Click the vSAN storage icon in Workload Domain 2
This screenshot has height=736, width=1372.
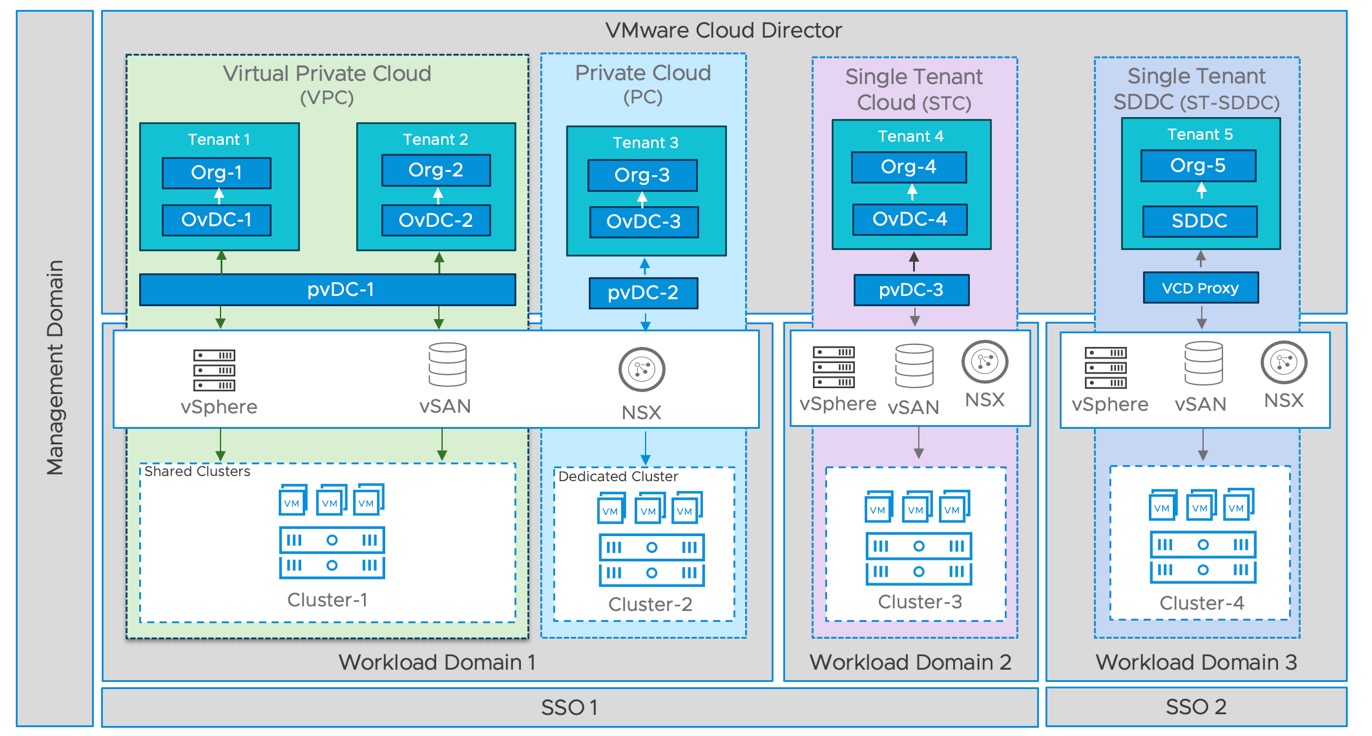click(x=915, y=368)
